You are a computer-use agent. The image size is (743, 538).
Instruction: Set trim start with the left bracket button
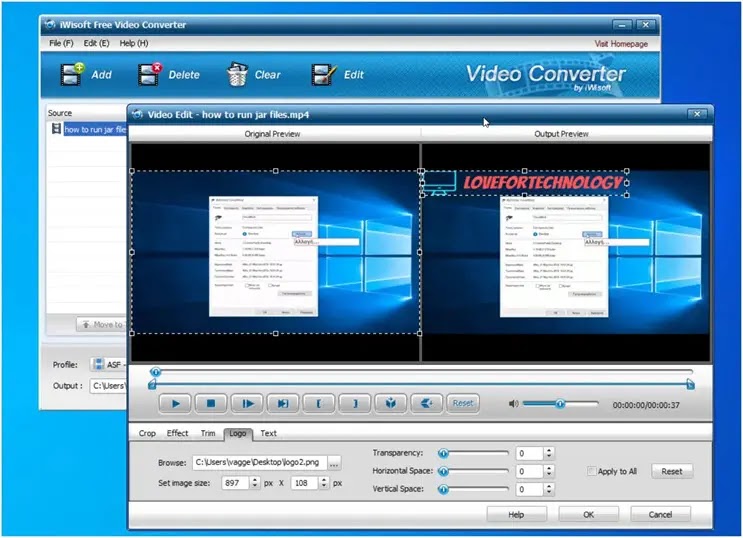[x=319, y=403]
